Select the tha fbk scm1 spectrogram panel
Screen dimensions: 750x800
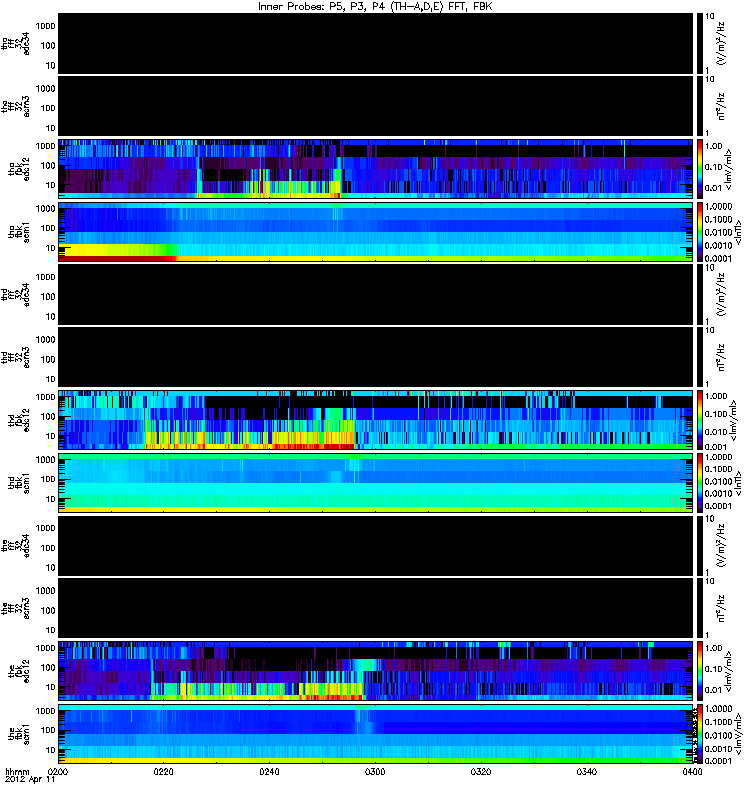(376, 232)
